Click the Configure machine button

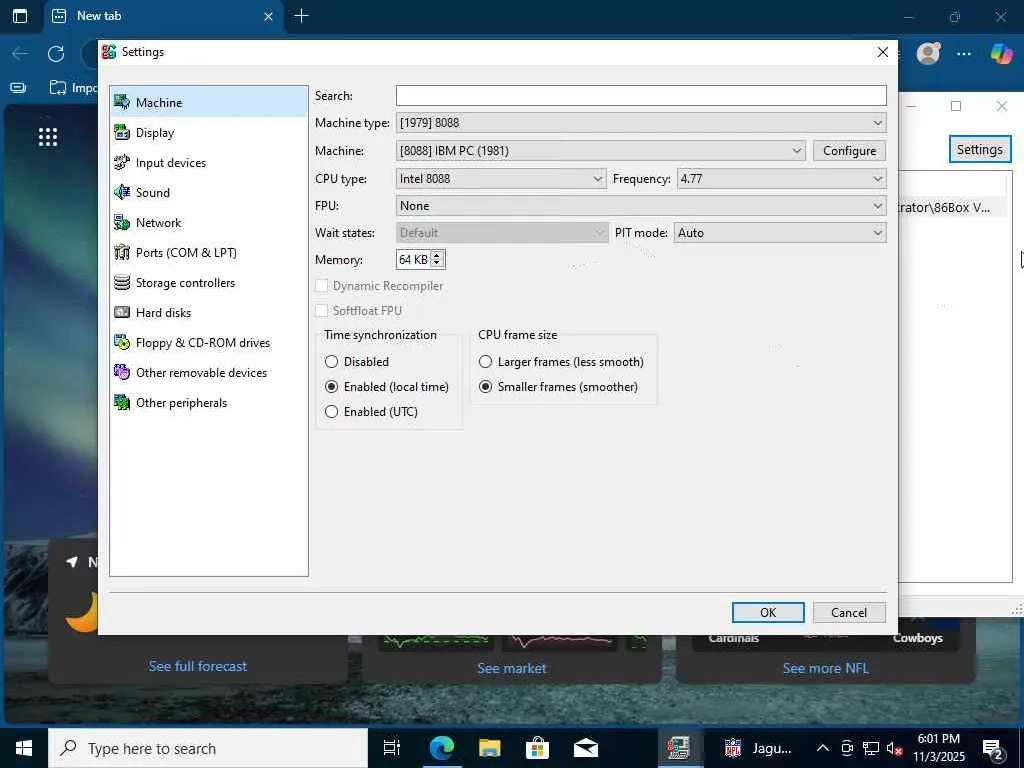pyautogui.click(x=849, y=150)
